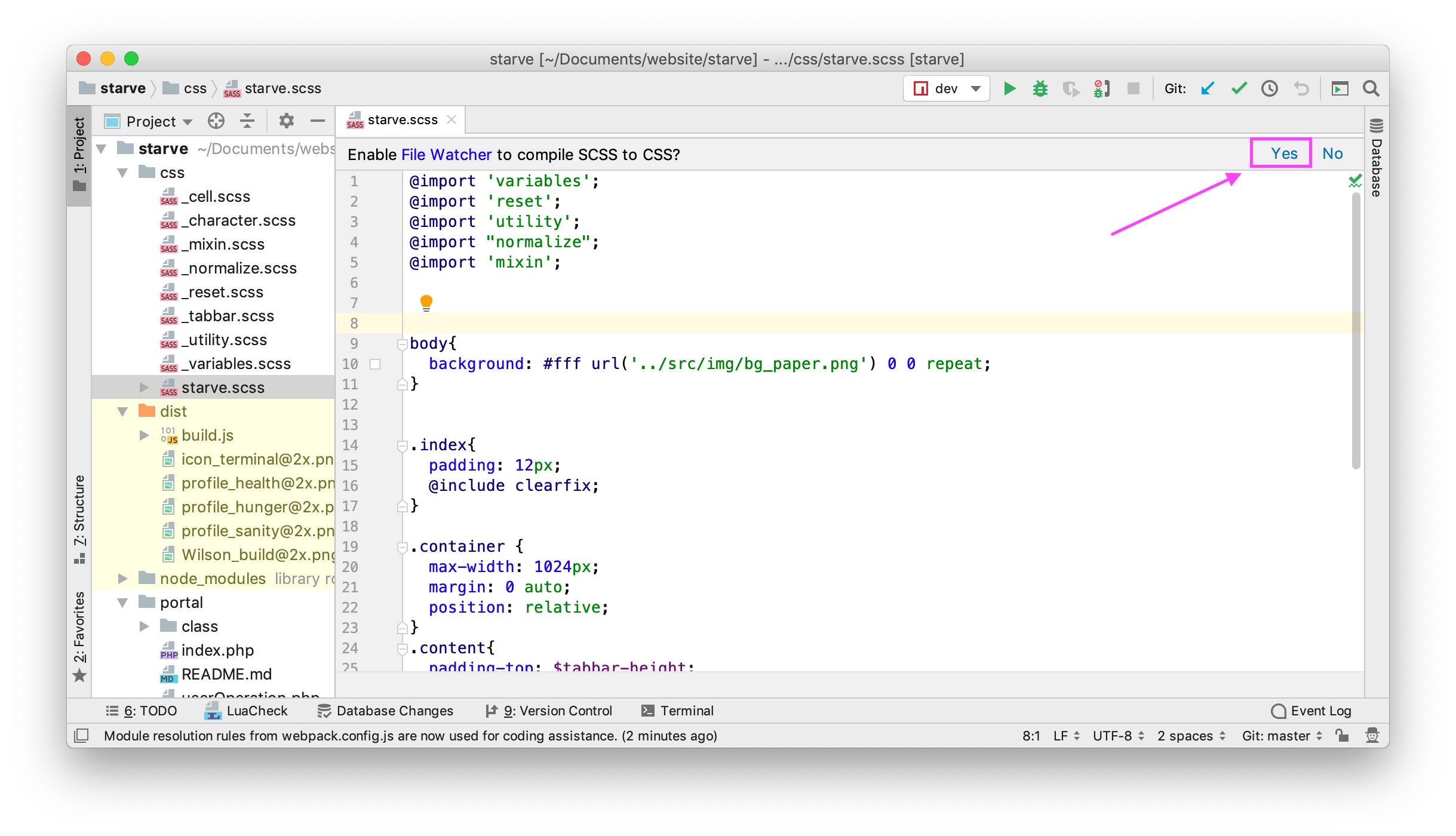Open Project panel settings gear

coord(286,121)
